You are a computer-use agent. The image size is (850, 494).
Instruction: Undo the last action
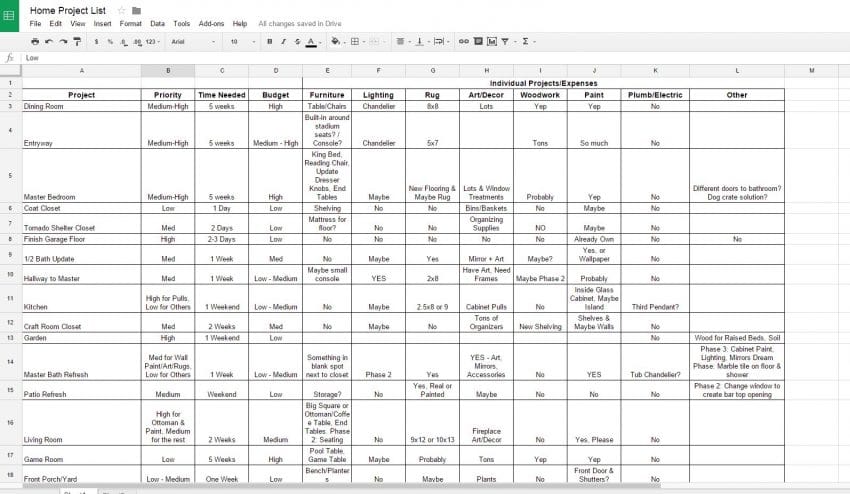coord(49,41)
